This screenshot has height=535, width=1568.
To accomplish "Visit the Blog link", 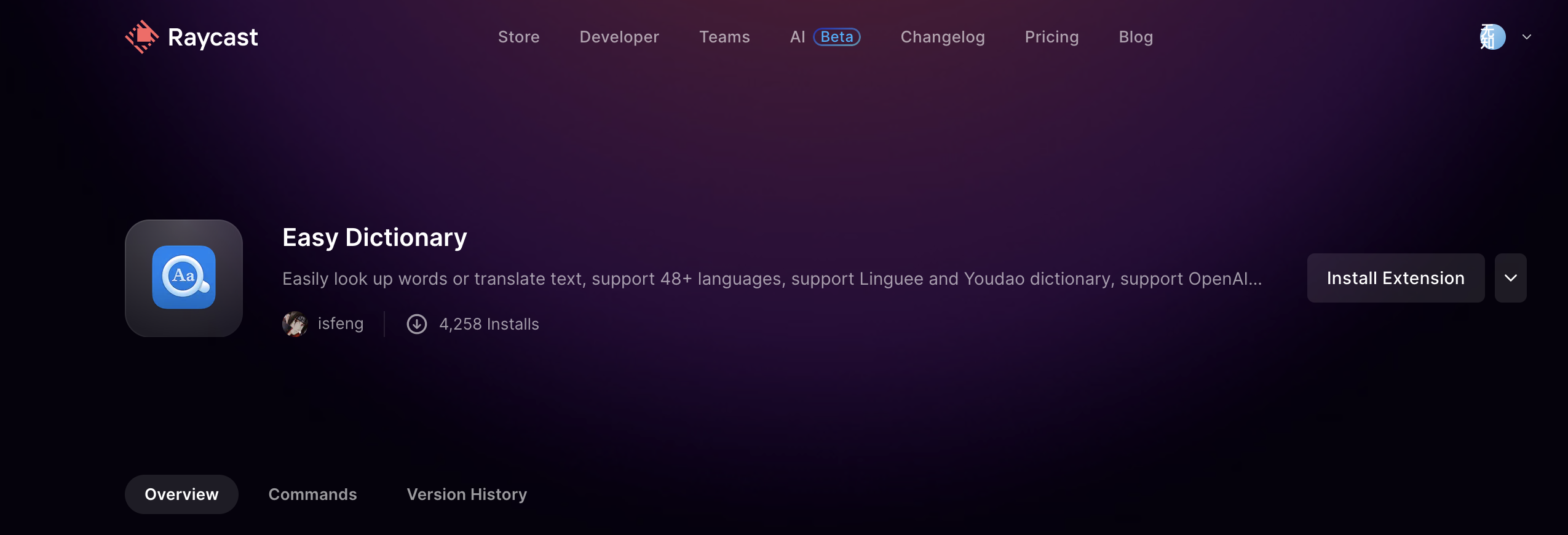I will click(x=1136, y=37).
